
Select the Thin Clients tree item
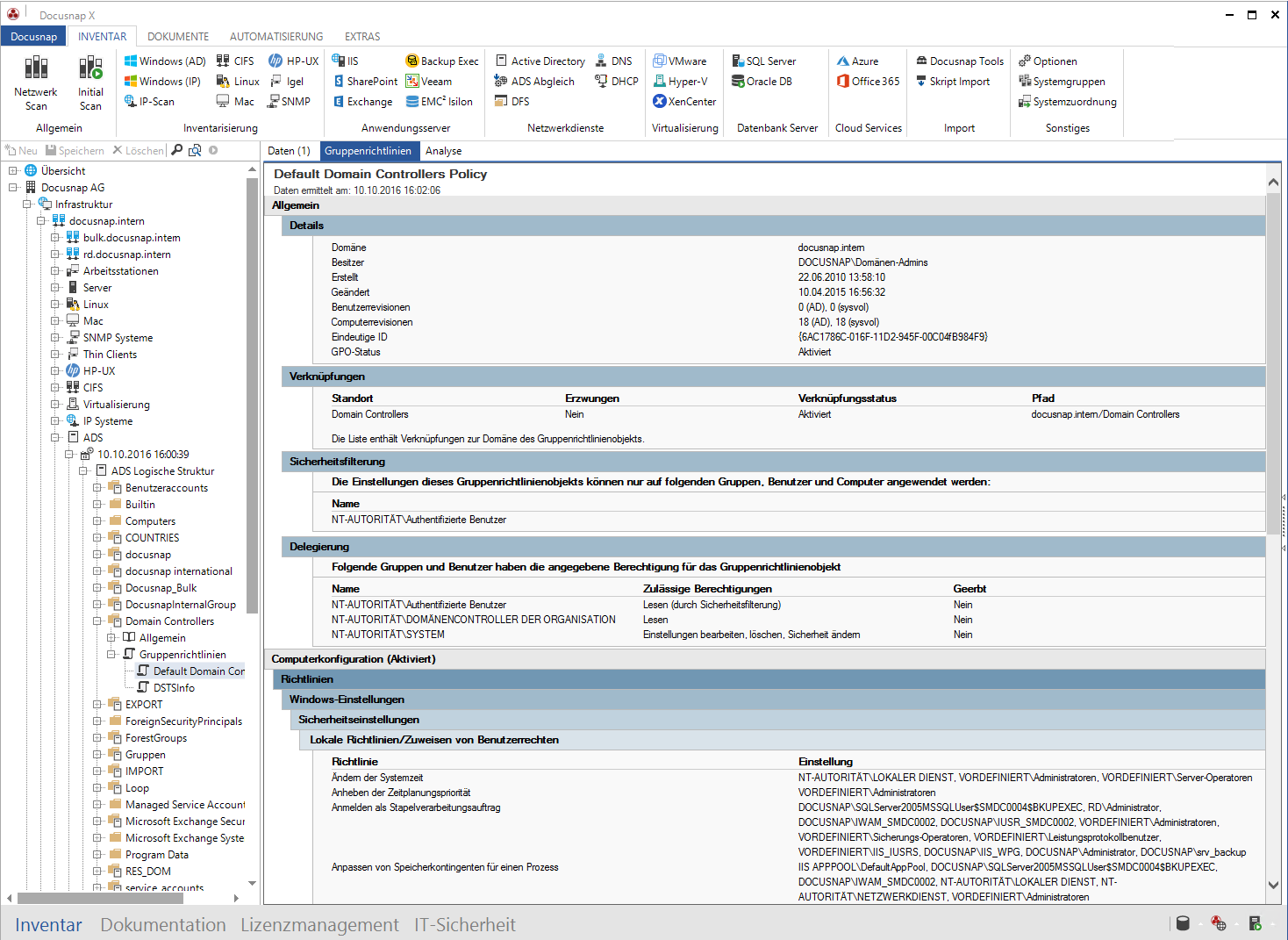point(110,354)
